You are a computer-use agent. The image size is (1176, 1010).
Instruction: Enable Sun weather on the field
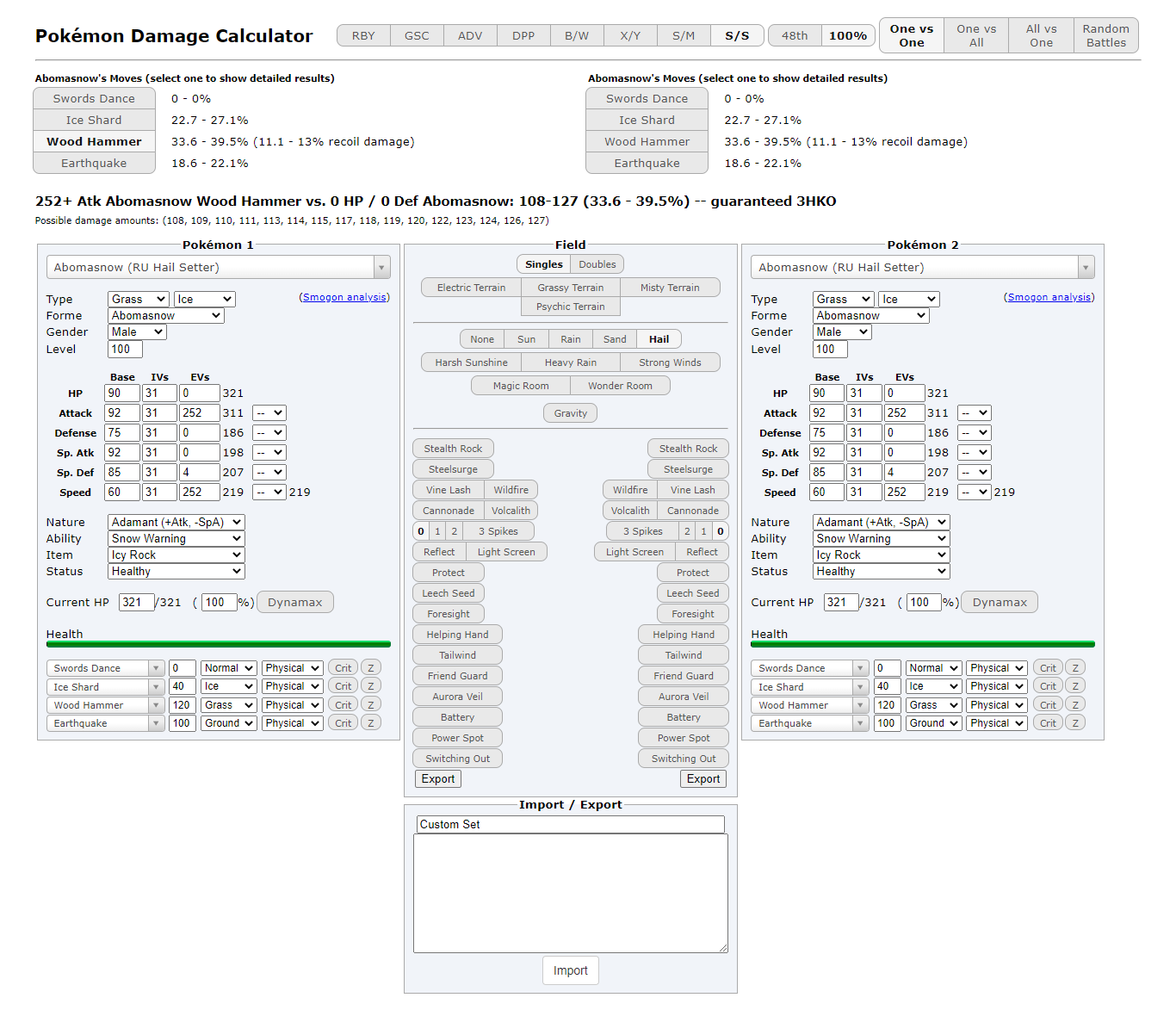(x=526, y=338)
